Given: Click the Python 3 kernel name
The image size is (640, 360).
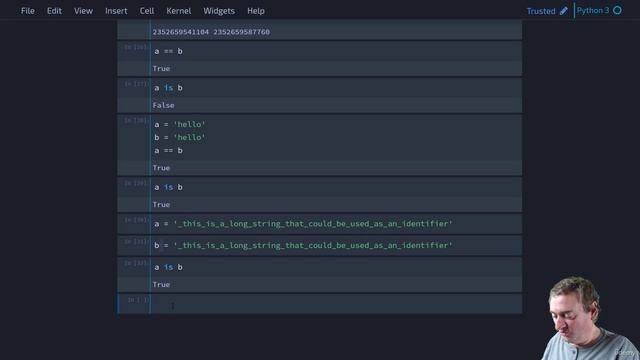Looking at the screenshot, I should 593,10.
